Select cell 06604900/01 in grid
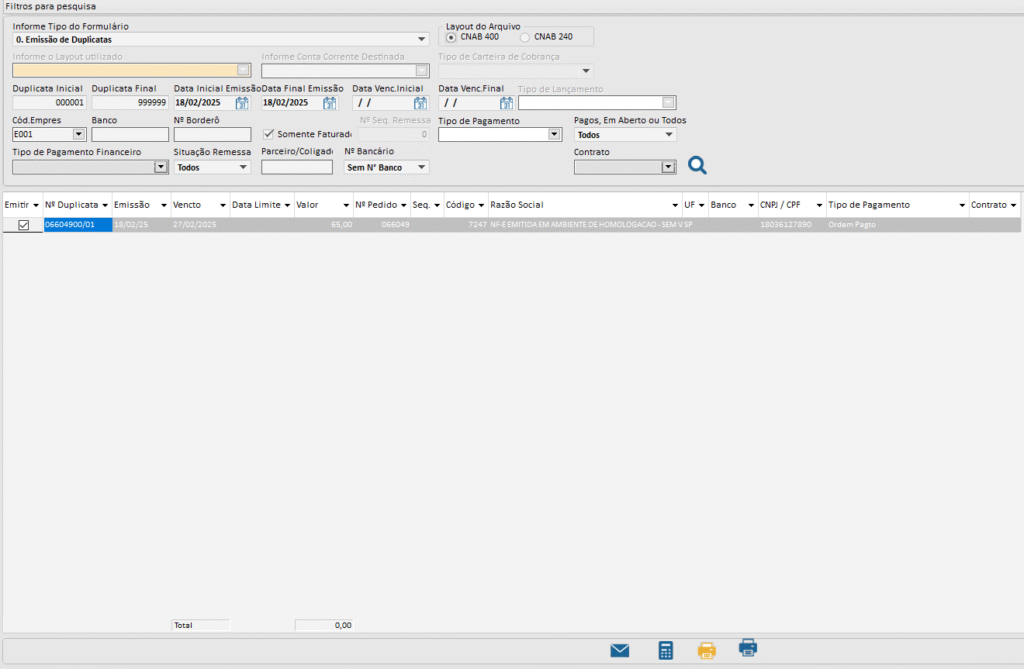 (78, 225)
